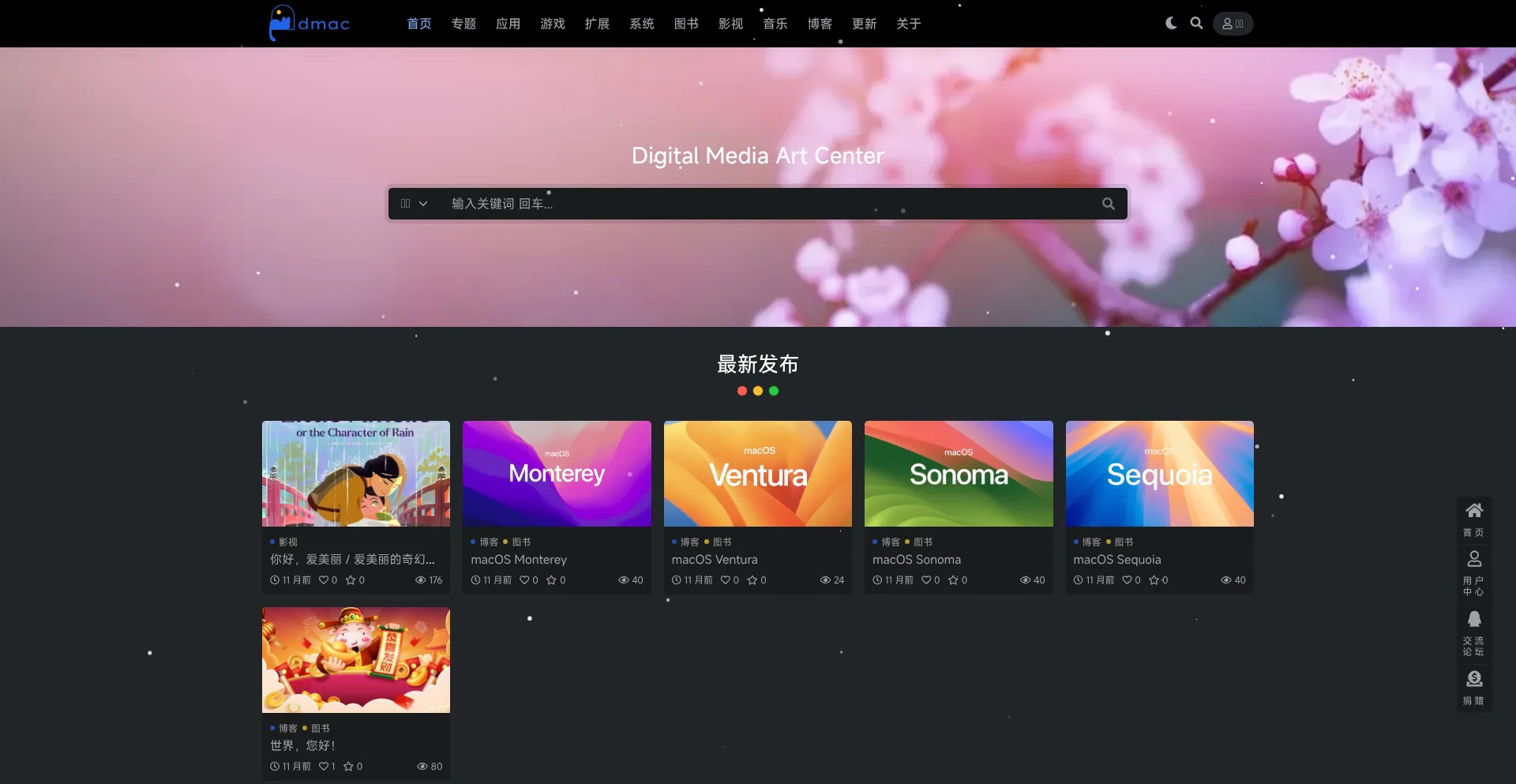Viewport: 1516px width, 784px height.
Task: Open the macOS Sonoma post title
Action: coord(917,560)
